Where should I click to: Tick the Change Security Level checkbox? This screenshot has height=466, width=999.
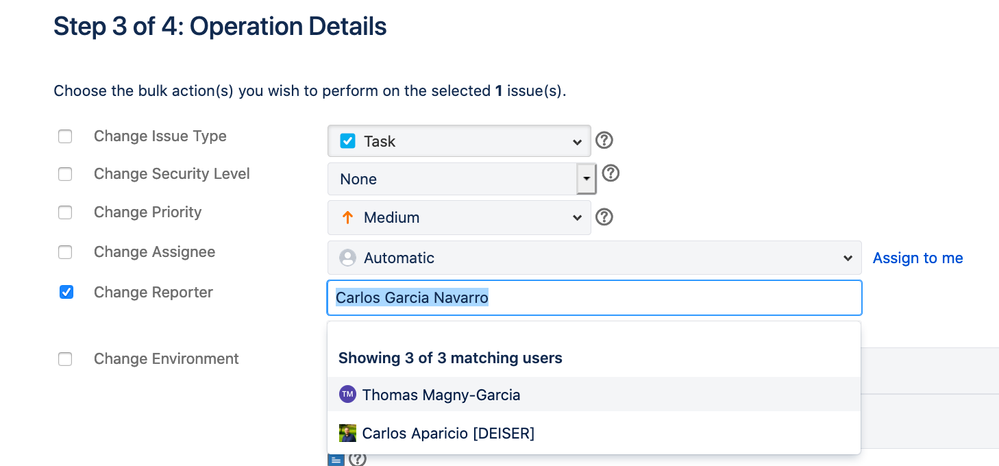pos(65,174)
